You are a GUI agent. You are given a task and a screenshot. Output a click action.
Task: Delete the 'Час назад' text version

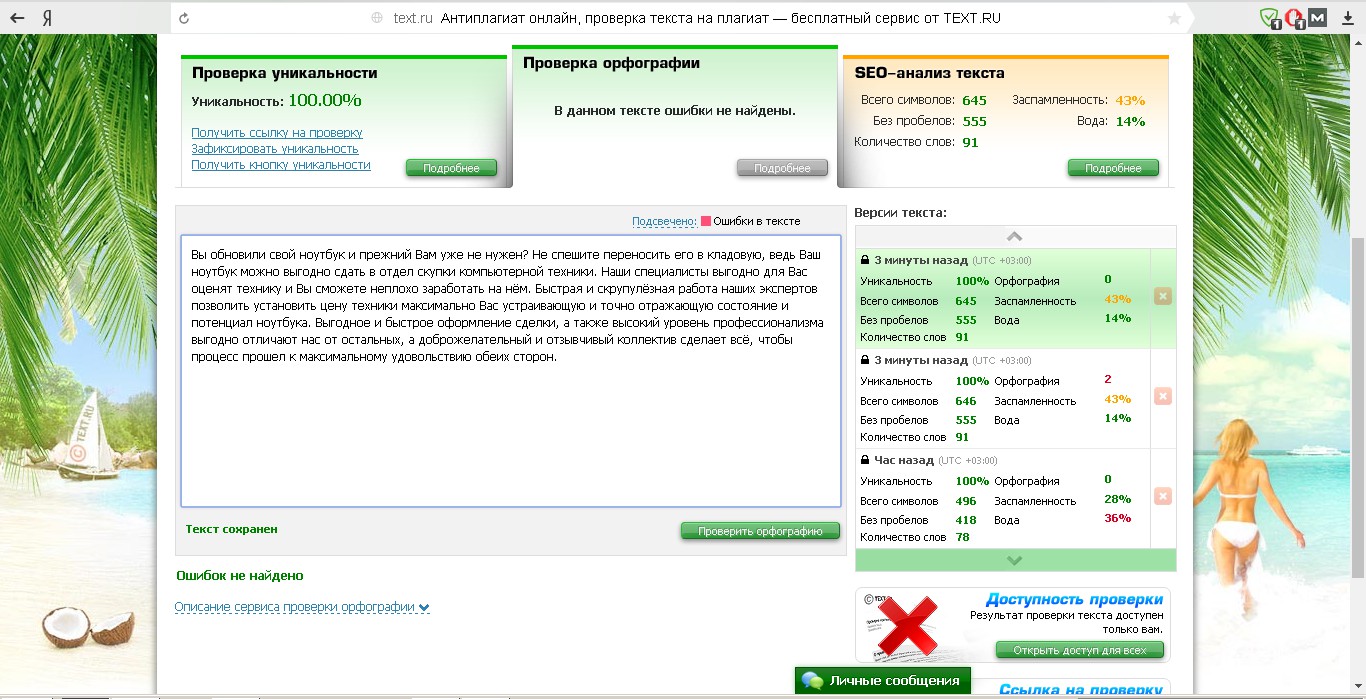point(1163,496)
